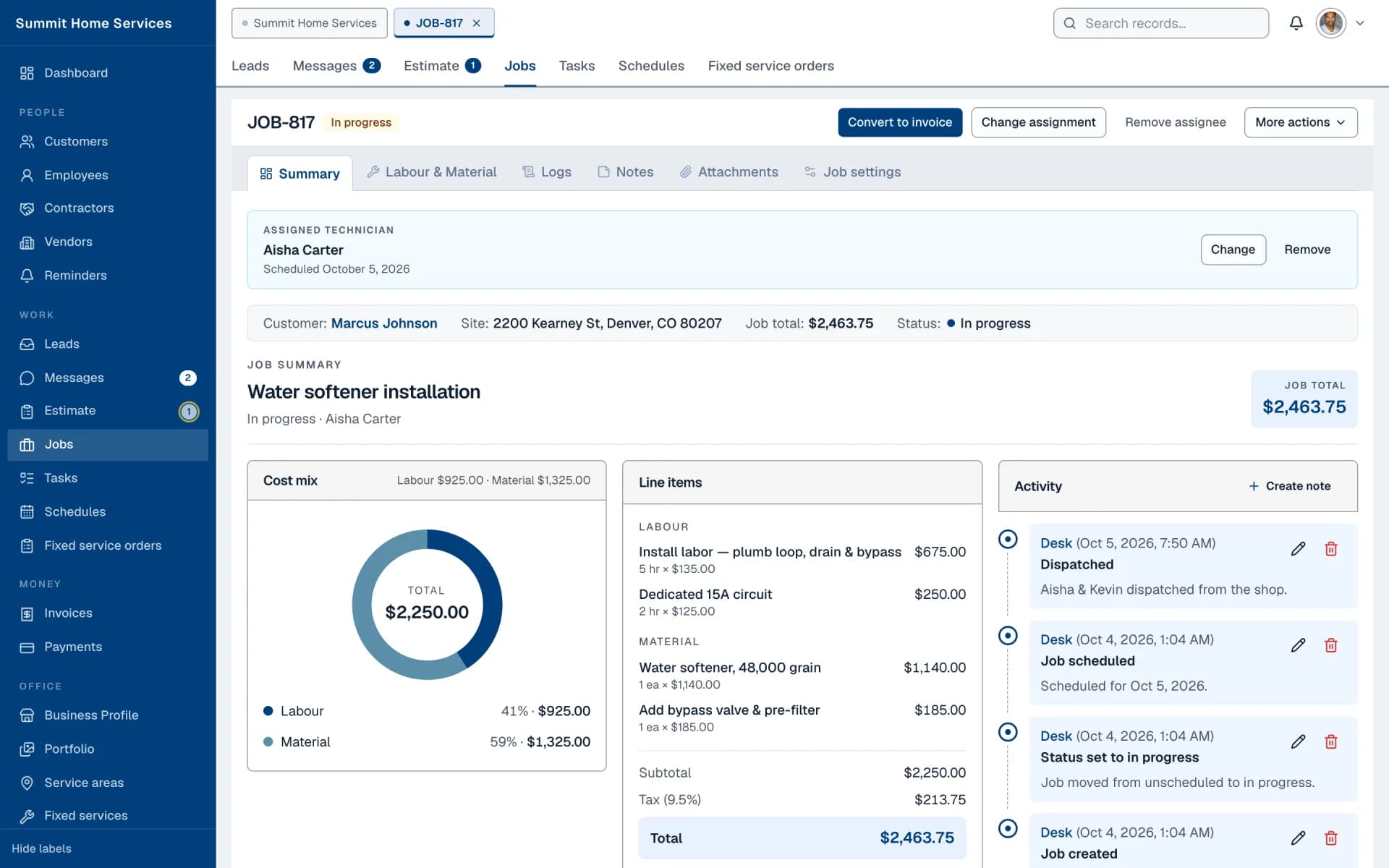This screenshot has height=868, width=1389.
Task: Open Service areas page
Action: point(108,783)
